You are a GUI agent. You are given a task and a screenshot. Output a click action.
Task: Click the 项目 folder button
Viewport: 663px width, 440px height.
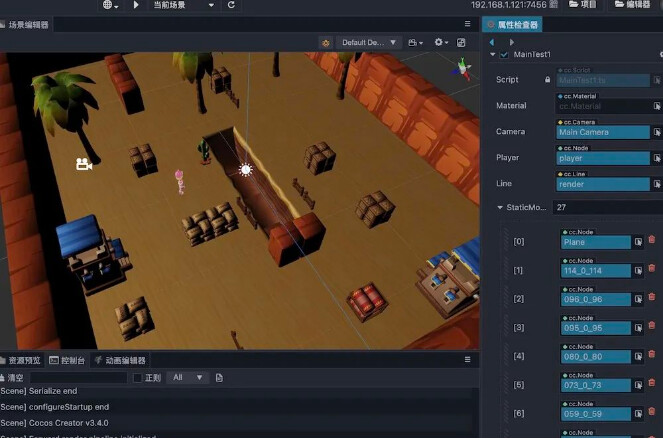[583, 5]
